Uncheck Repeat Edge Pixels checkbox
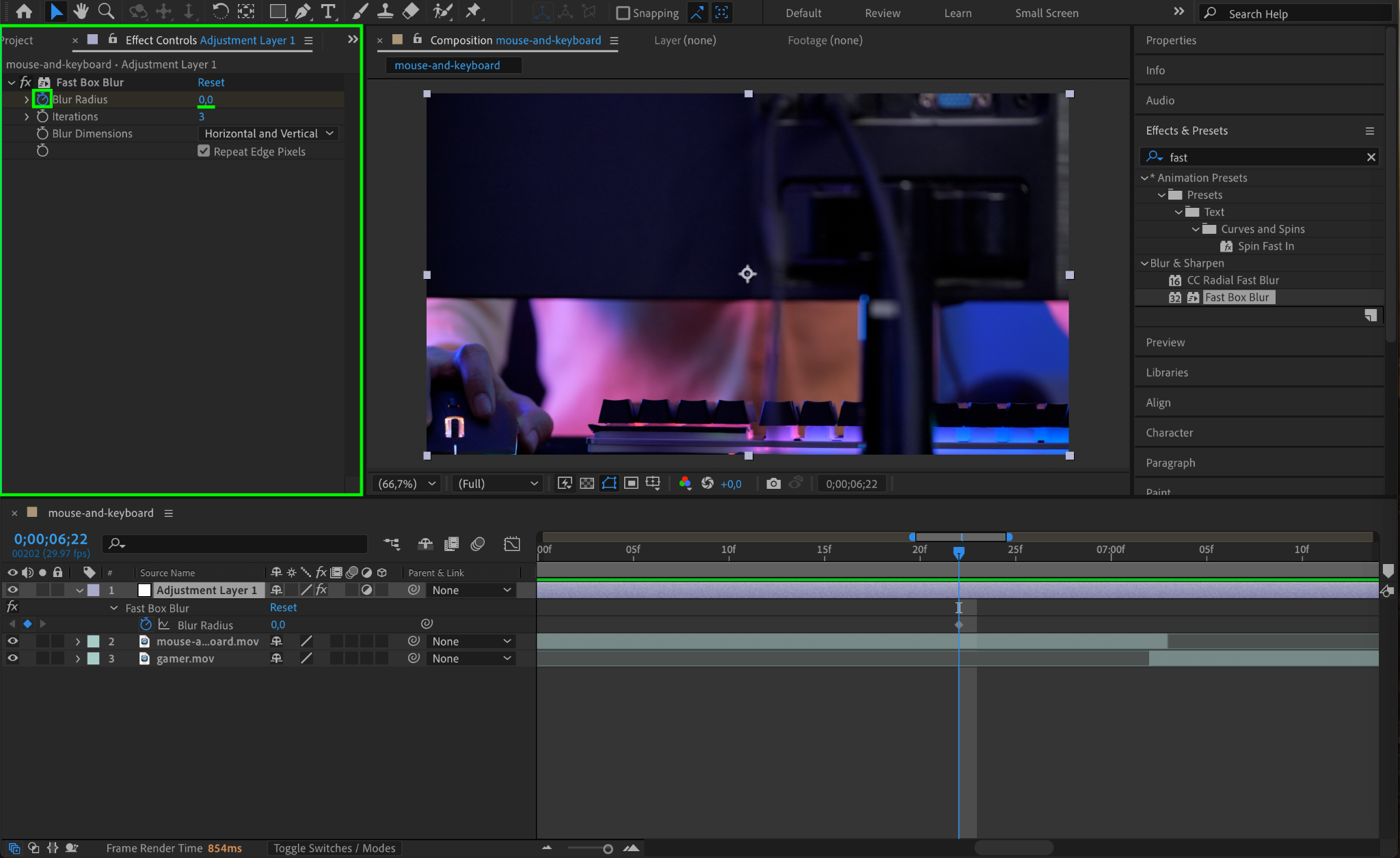This screenshot has height=858, width=1400. click(x=204, y=151)
